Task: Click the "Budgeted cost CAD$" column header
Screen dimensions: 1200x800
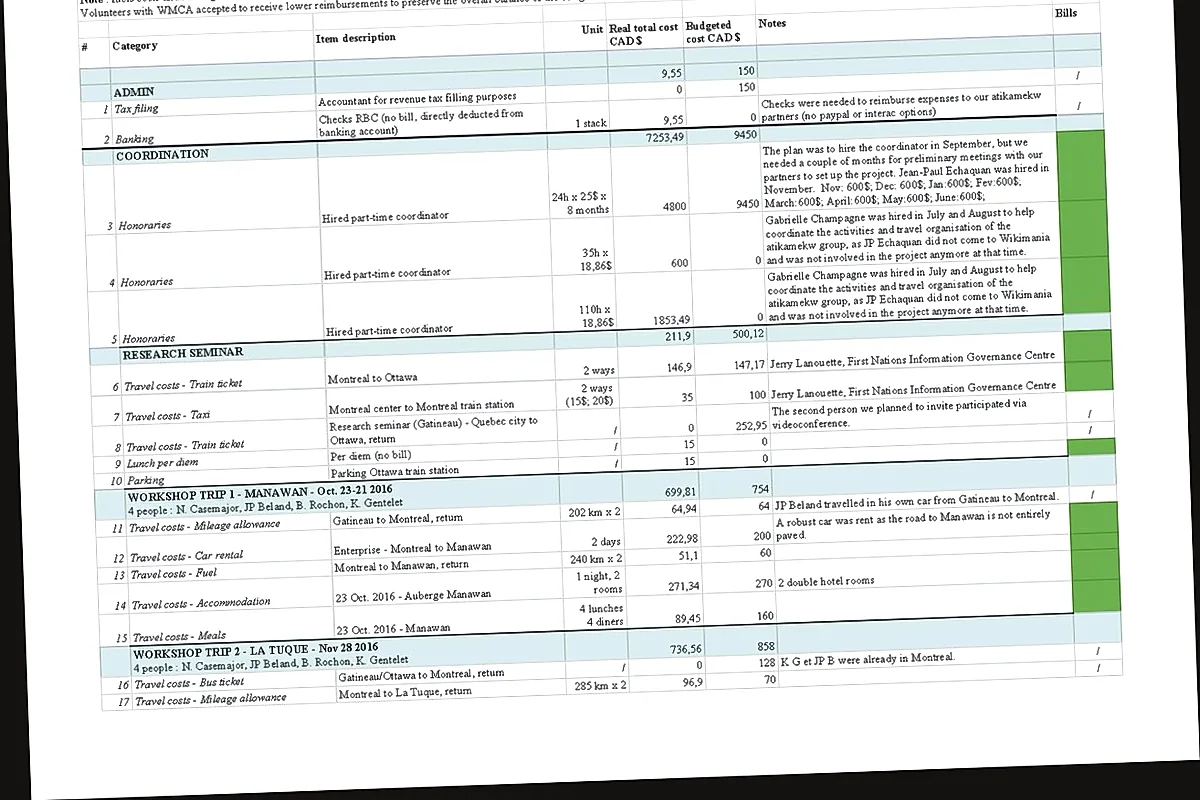Action: (x=713, y=31)
